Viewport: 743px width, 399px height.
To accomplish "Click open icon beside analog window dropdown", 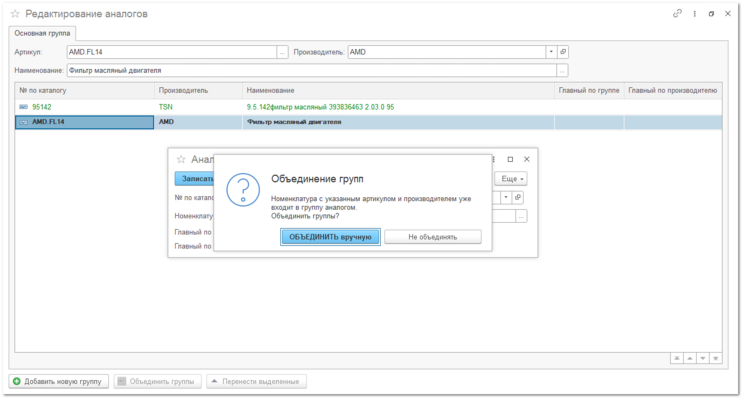I will (518, 197).
